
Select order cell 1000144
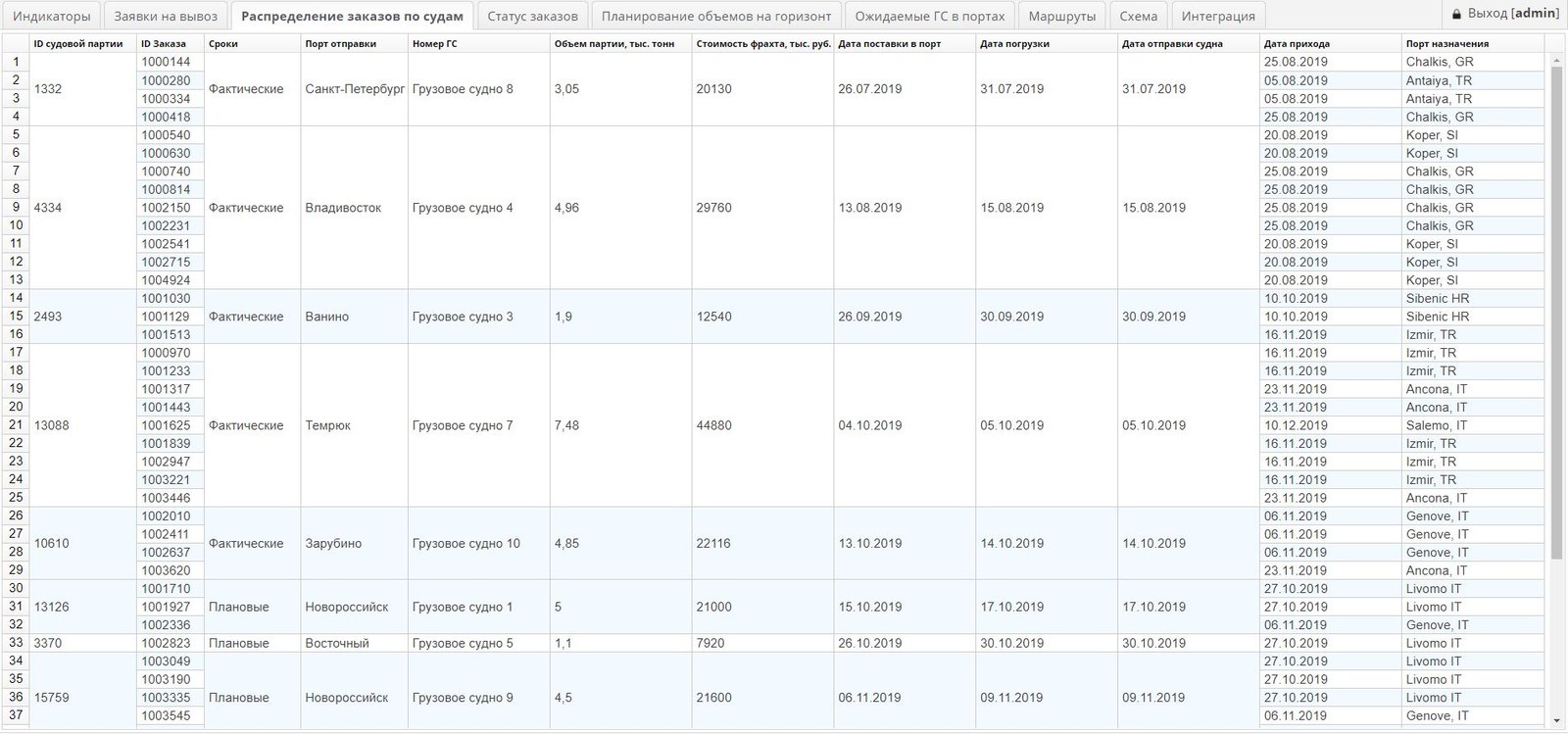[x=171, y=62]
